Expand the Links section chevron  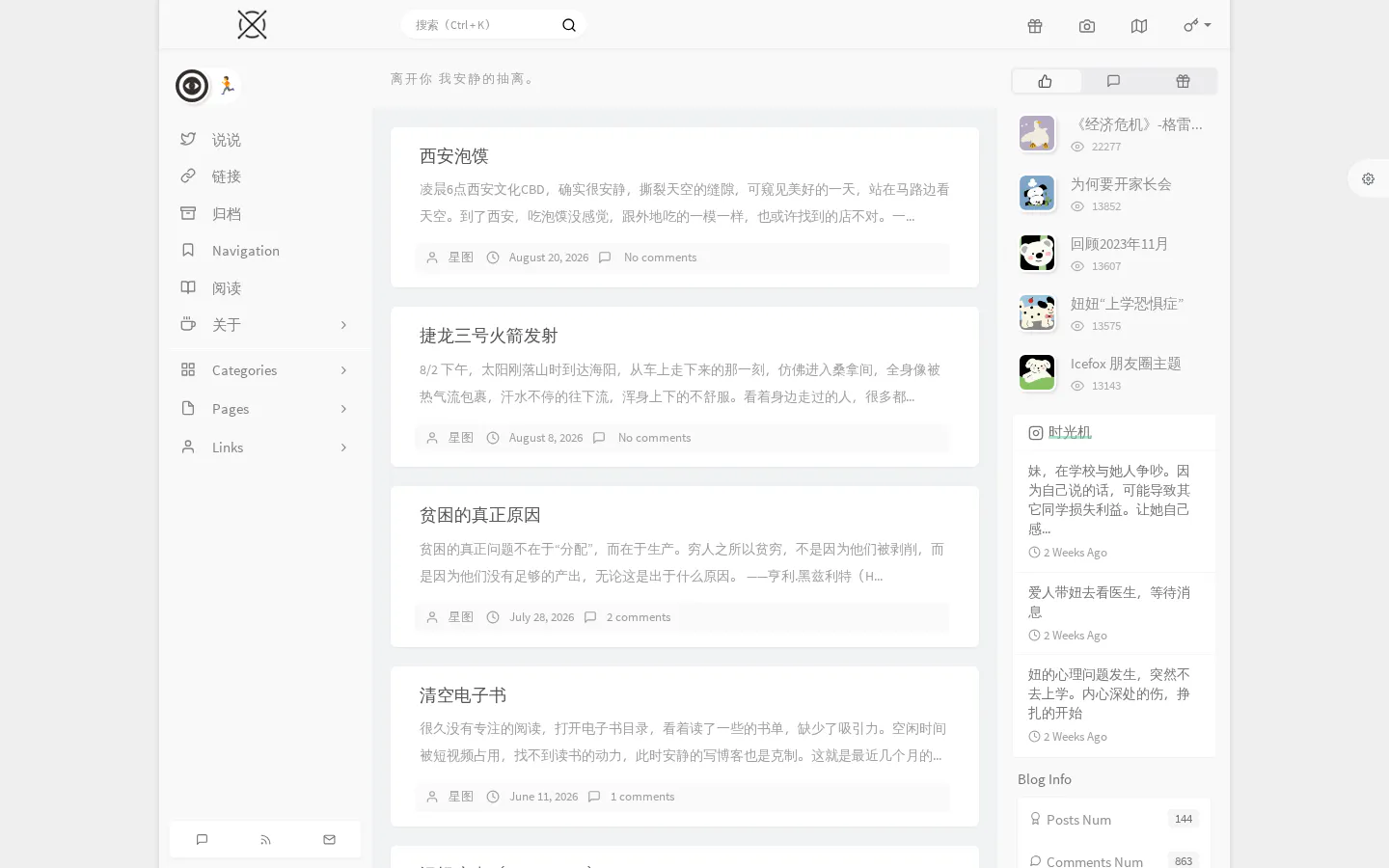click(x=343, y=448)
